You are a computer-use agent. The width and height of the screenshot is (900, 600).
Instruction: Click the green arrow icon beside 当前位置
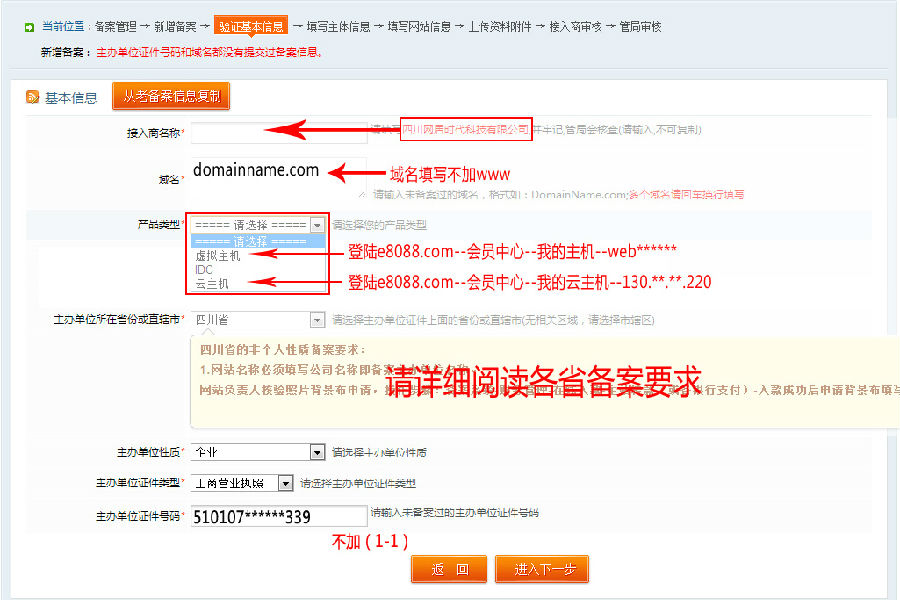[29, 27]
